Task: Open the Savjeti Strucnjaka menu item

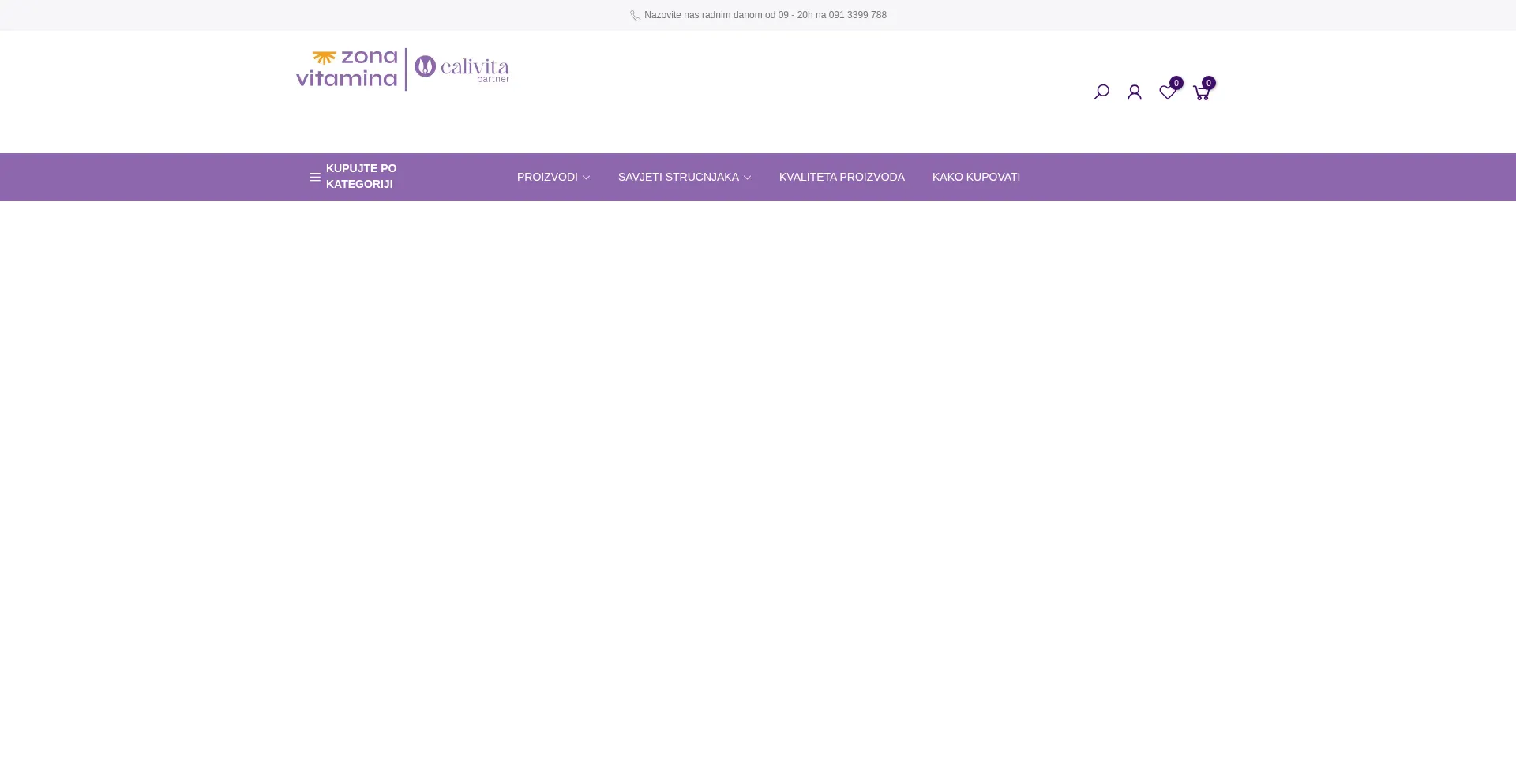Action: [678, 177]
